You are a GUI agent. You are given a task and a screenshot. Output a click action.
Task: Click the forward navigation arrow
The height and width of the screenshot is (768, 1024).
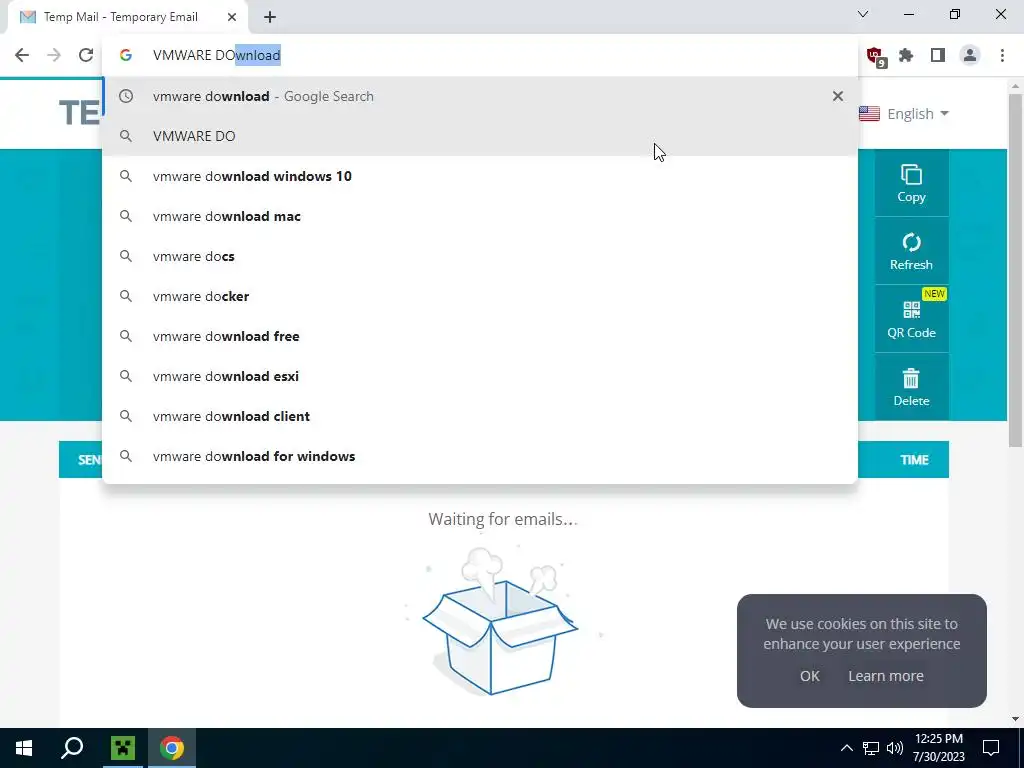coord(54,55)
